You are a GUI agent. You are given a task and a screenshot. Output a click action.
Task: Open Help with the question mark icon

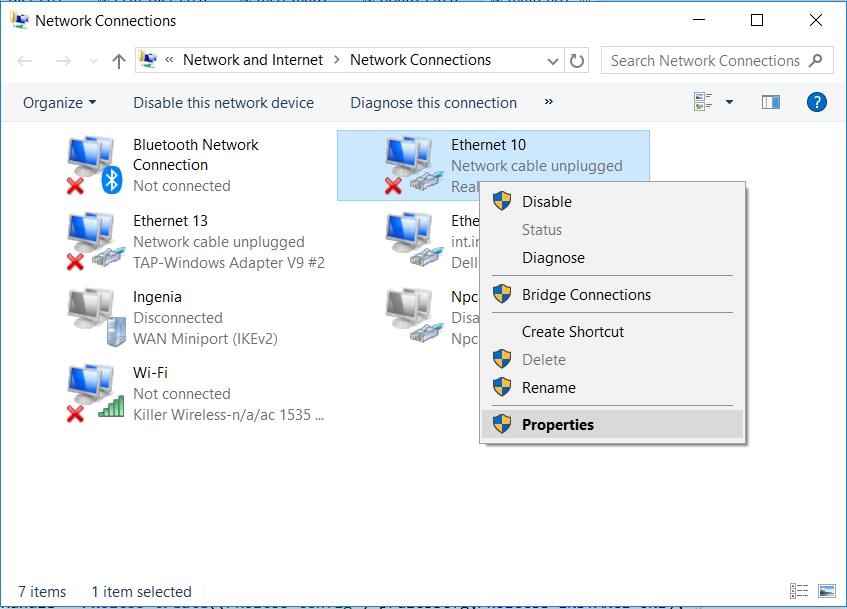pos(816,101)
